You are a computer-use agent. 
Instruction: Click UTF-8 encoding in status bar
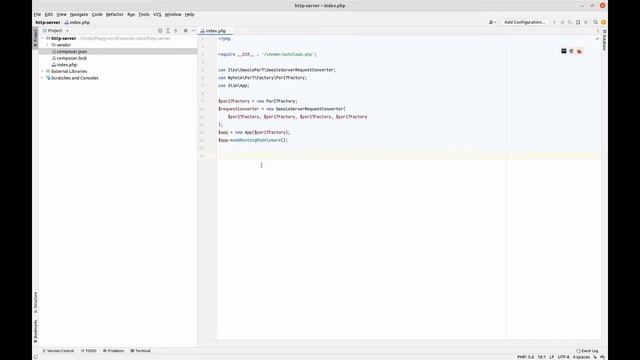click(x=563, y=357)
